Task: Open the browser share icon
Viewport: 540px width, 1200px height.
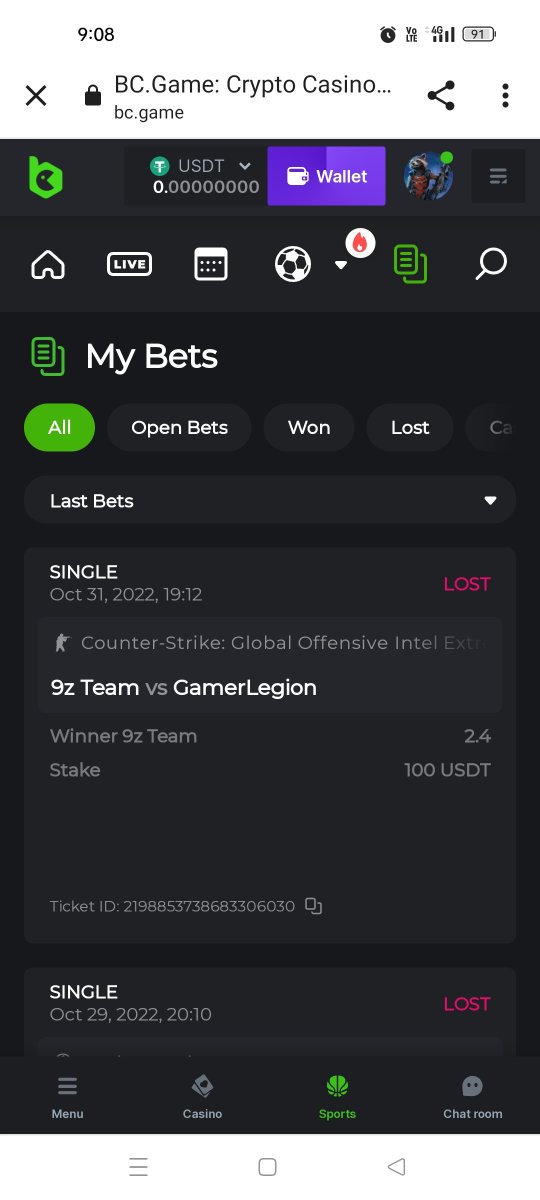Action: click(441, 96)
